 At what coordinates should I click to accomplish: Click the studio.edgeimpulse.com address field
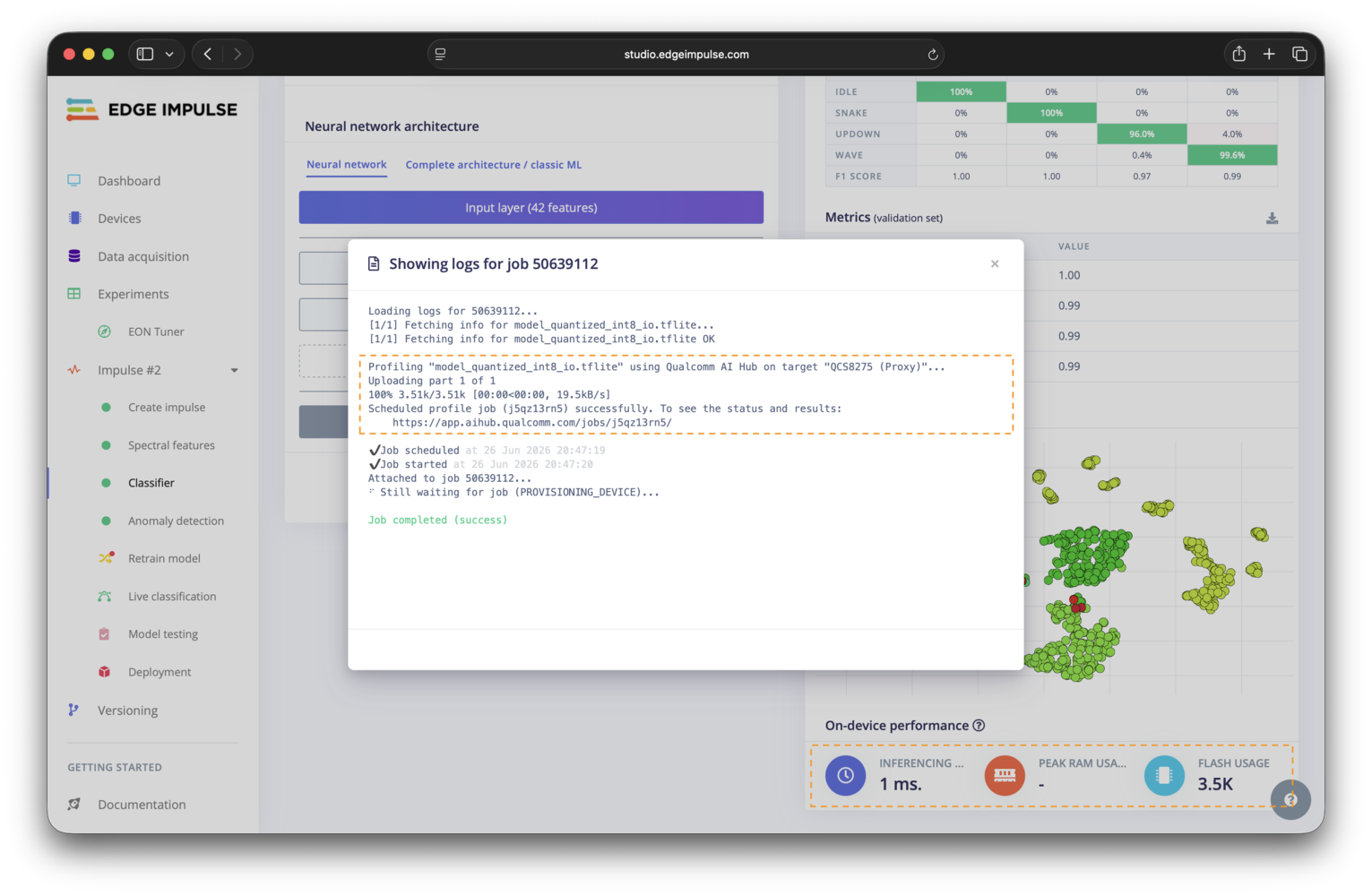coord(686,54)
